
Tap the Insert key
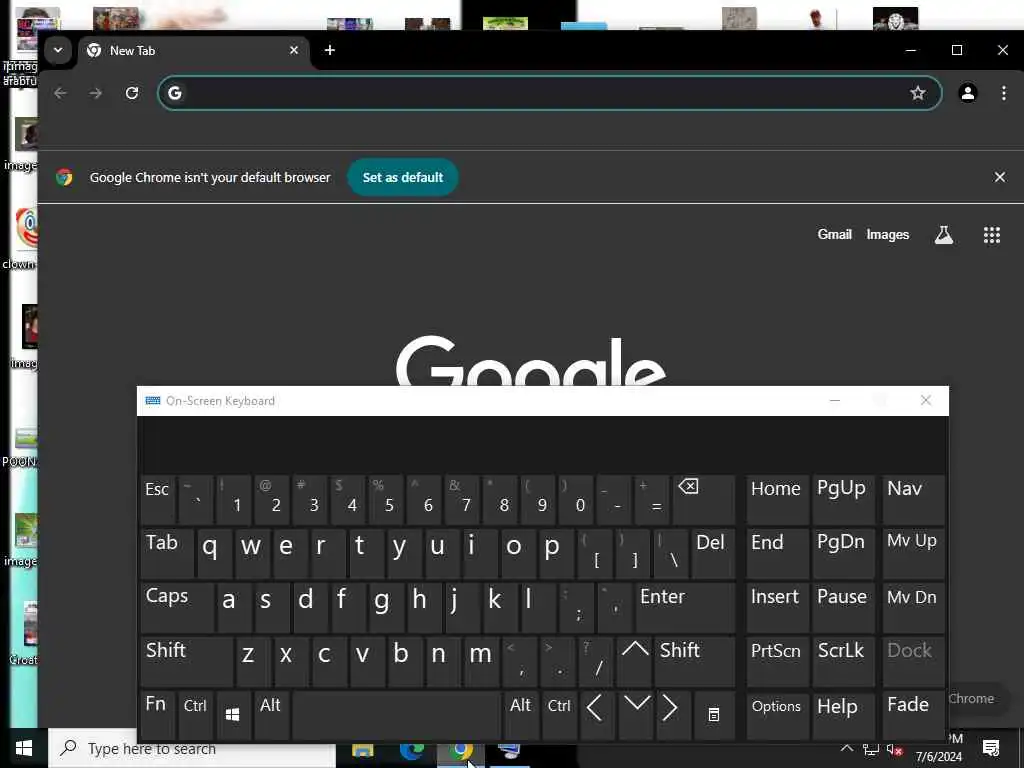pyautogui.click(x=776, y=607)
